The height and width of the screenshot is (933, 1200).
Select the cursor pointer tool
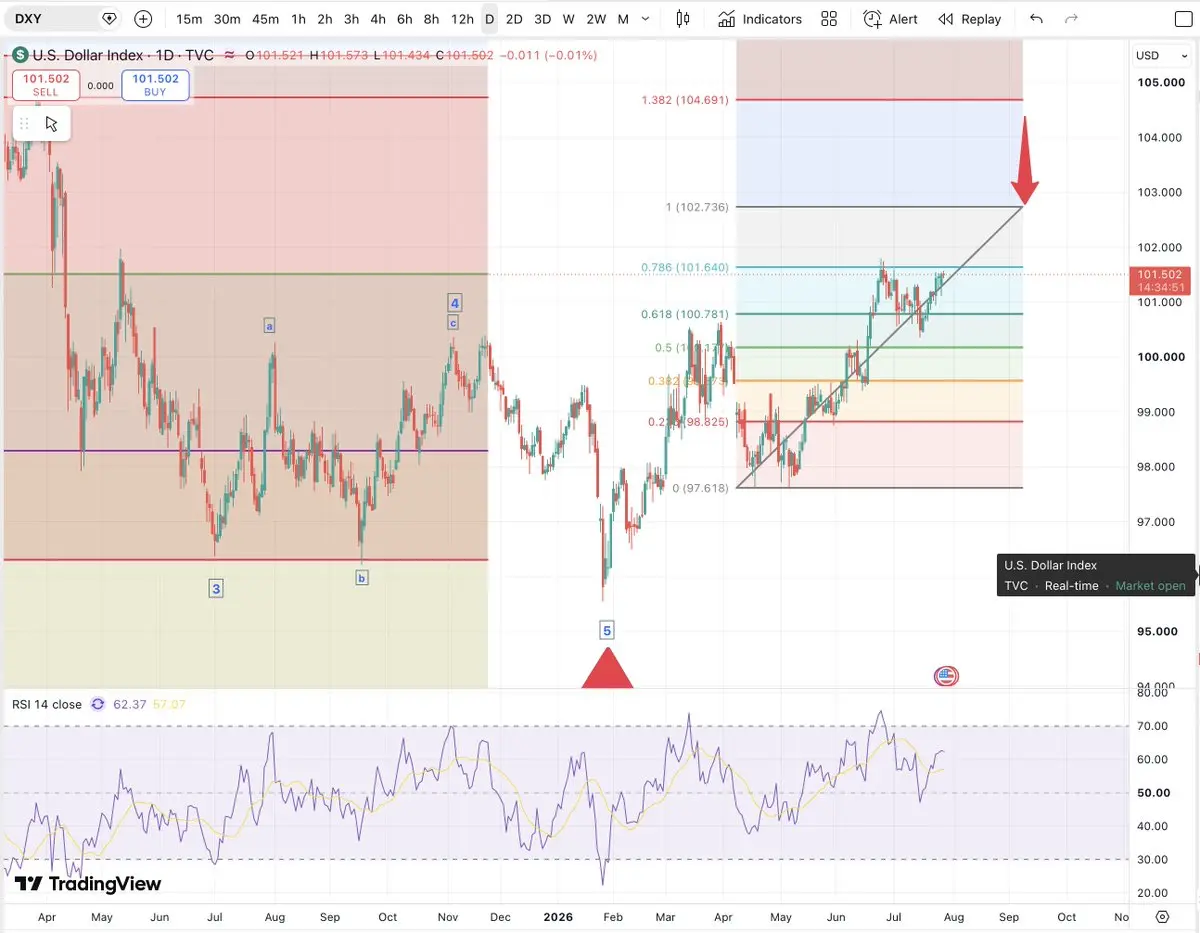click(x=52, y=124)
